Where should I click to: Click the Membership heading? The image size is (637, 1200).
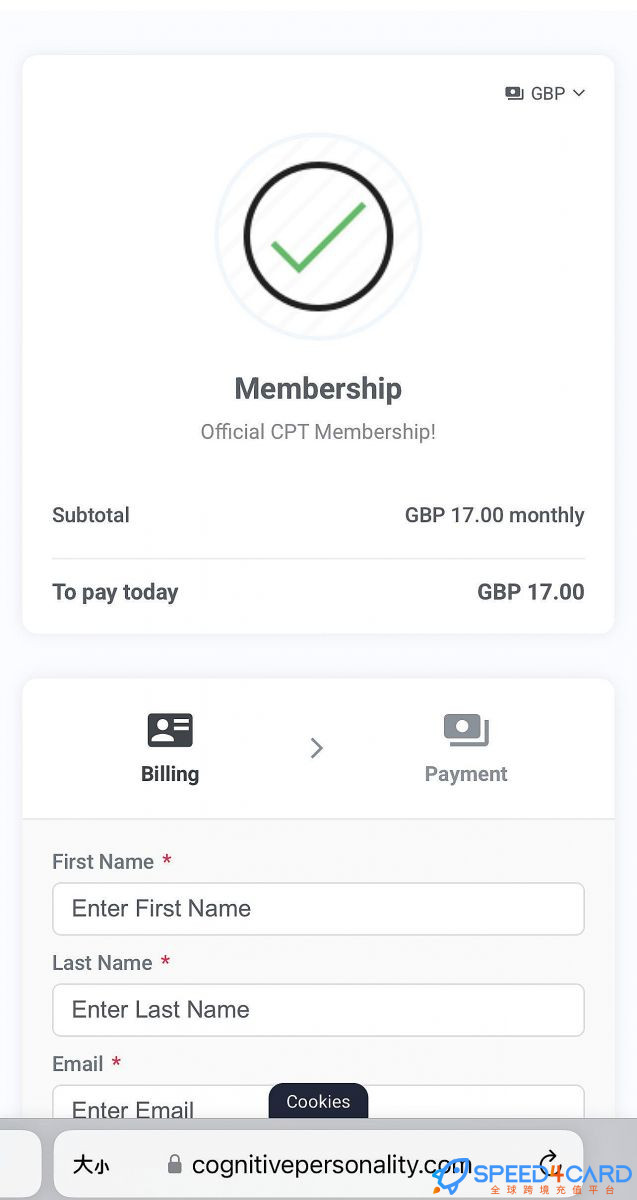[318, 388]
